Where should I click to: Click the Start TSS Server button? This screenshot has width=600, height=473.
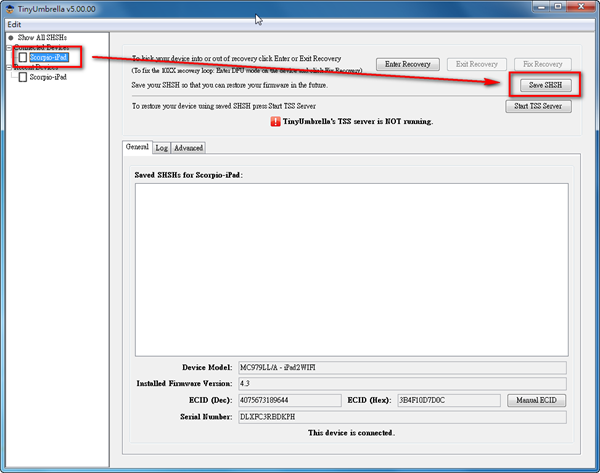pos(538,106)
